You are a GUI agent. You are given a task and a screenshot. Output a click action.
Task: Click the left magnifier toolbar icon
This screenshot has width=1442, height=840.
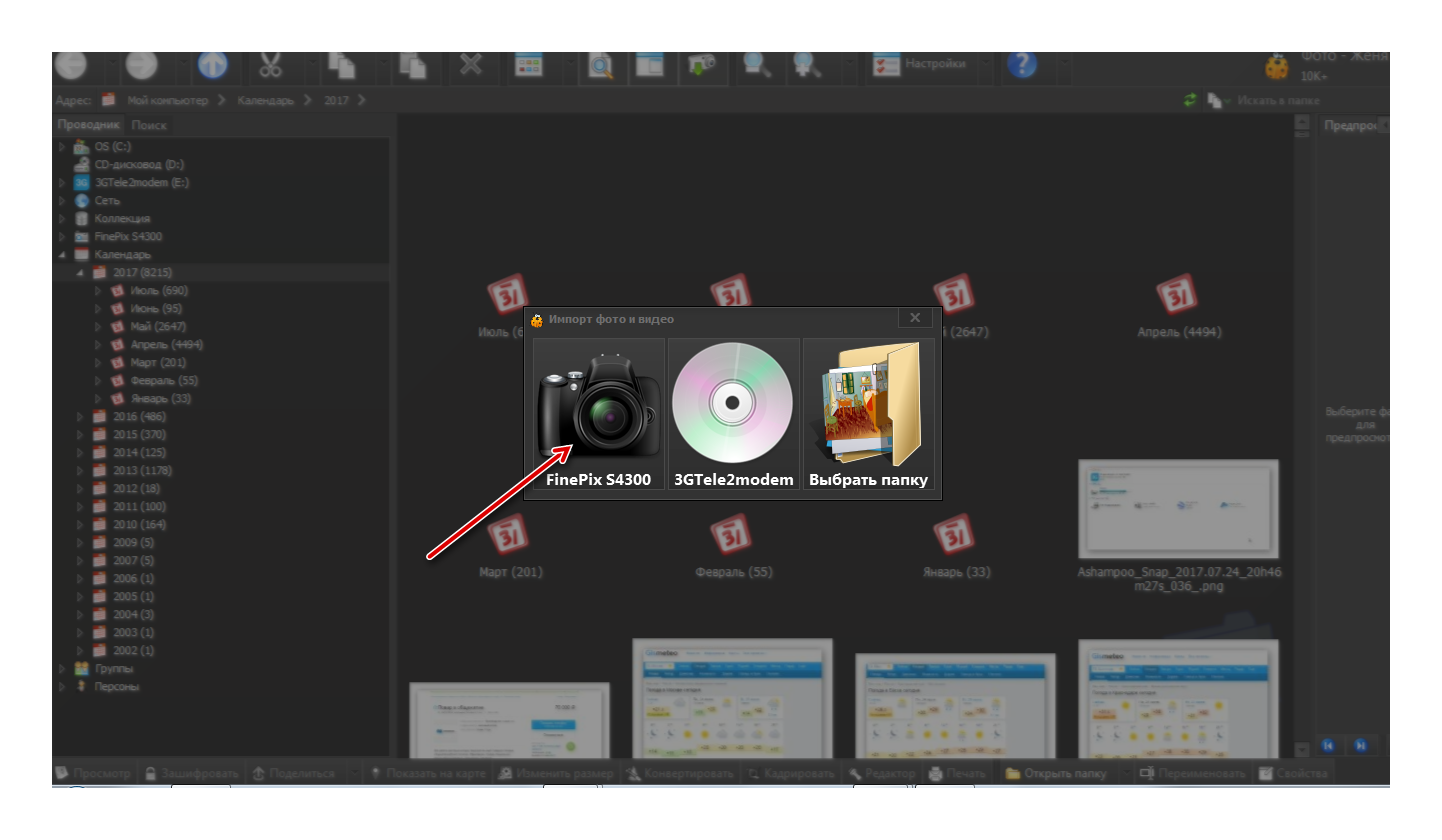point(757,66)
